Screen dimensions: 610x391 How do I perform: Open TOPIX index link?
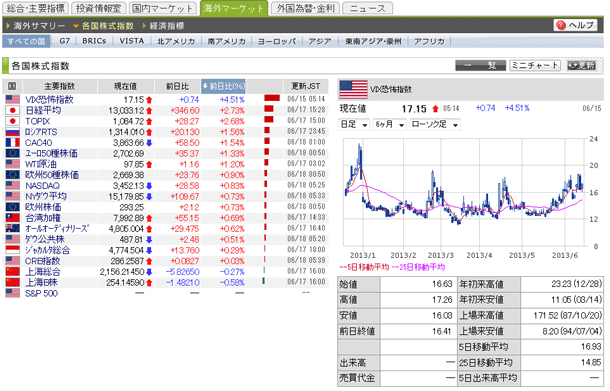37,121
